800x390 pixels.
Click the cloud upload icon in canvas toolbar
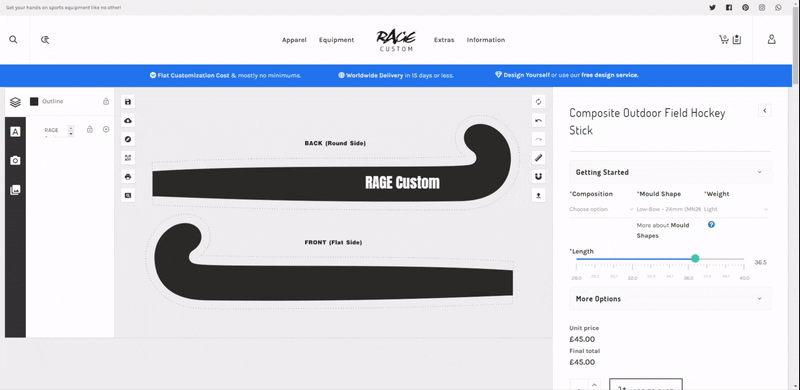pos(128,120)
